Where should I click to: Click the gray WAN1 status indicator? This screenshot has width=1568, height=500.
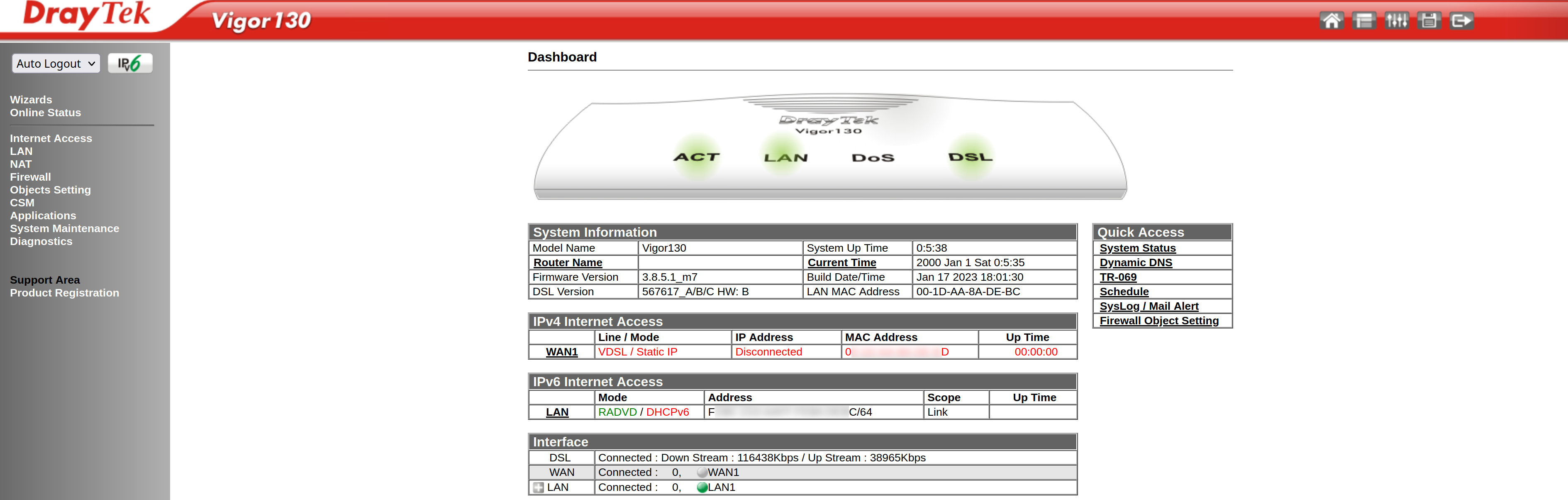[702, 473]
